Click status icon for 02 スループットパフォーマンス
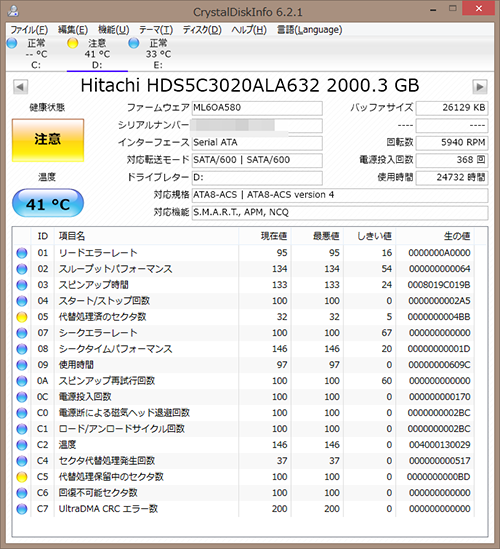Viewport: 500px width, 549px height. [x=22, y=269]
